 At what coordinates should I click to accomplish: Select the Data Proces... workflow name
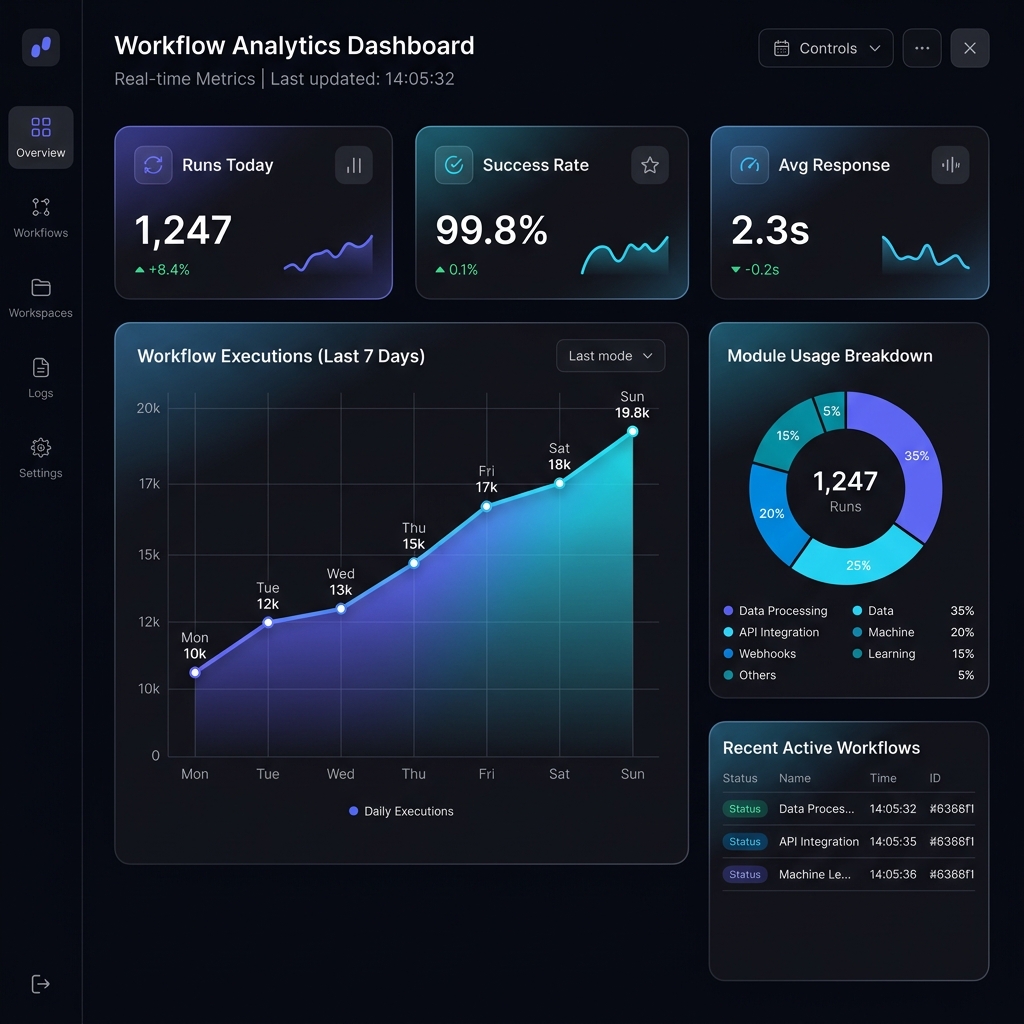(x=816, y=808)
